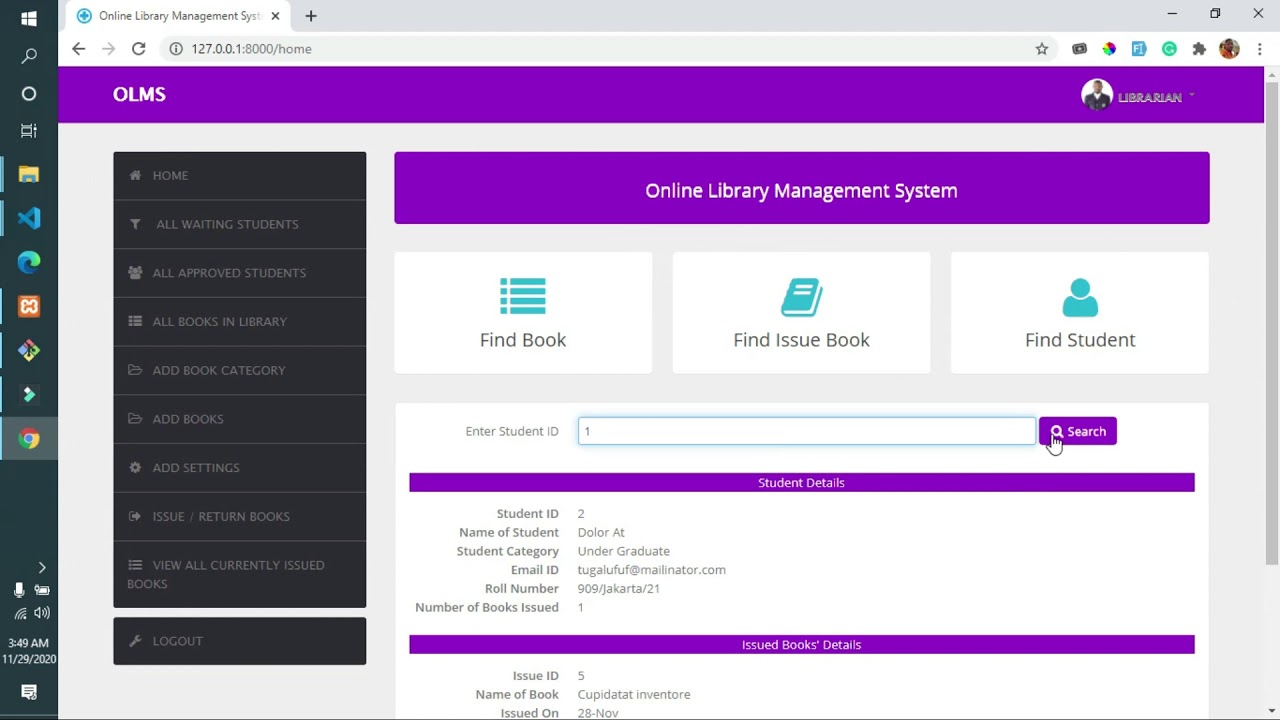Open ALL BOOKS IN LIBRARY menu item
The width and height of the screenshot is (1280, 720).
pos(239,322)
